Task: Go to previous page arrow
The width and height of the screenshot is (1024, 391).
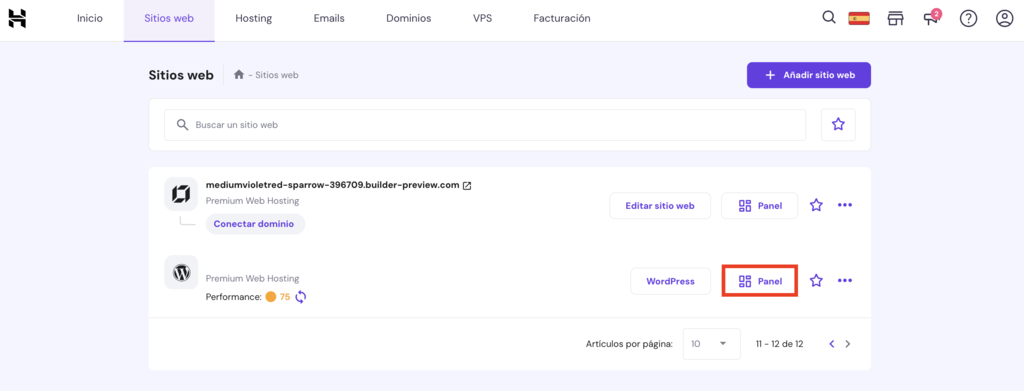Action: 831,344
